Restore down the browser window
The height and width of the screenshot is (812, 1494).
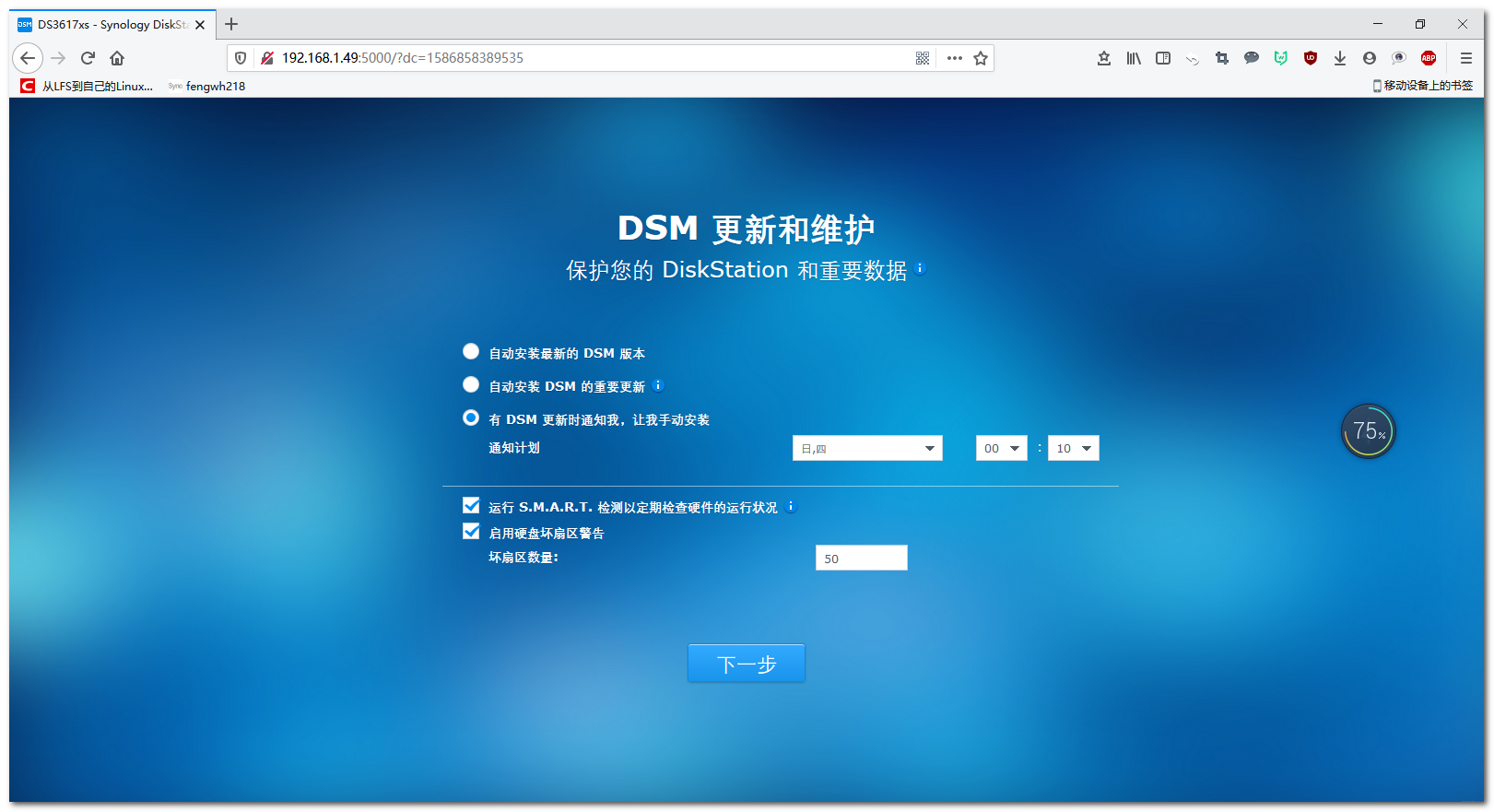pyautogui.click(x=1420, y=24)
